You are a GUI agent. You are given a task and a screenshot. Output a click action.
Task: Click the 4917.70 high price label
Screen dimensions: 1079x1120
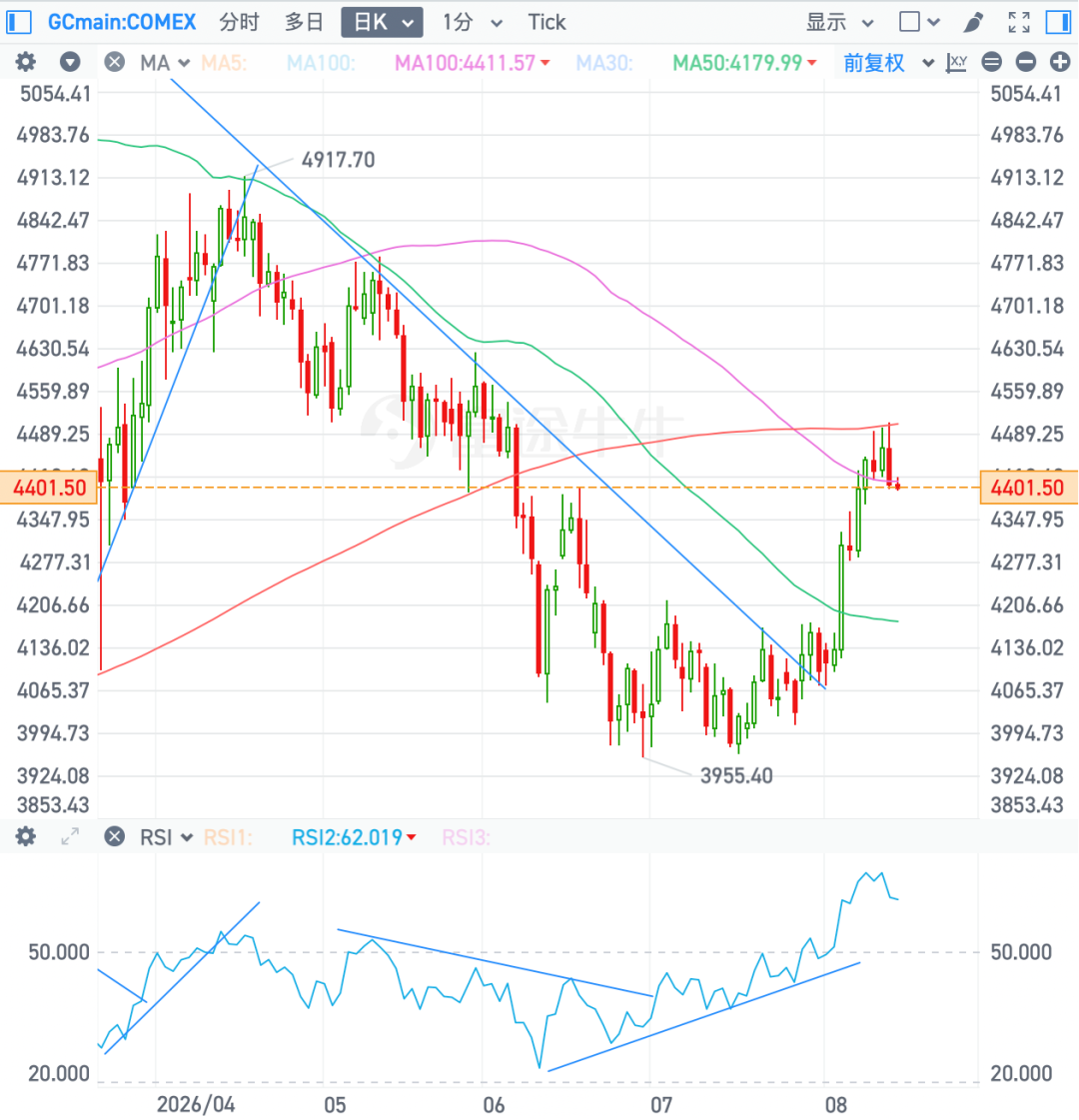[338, 159]
